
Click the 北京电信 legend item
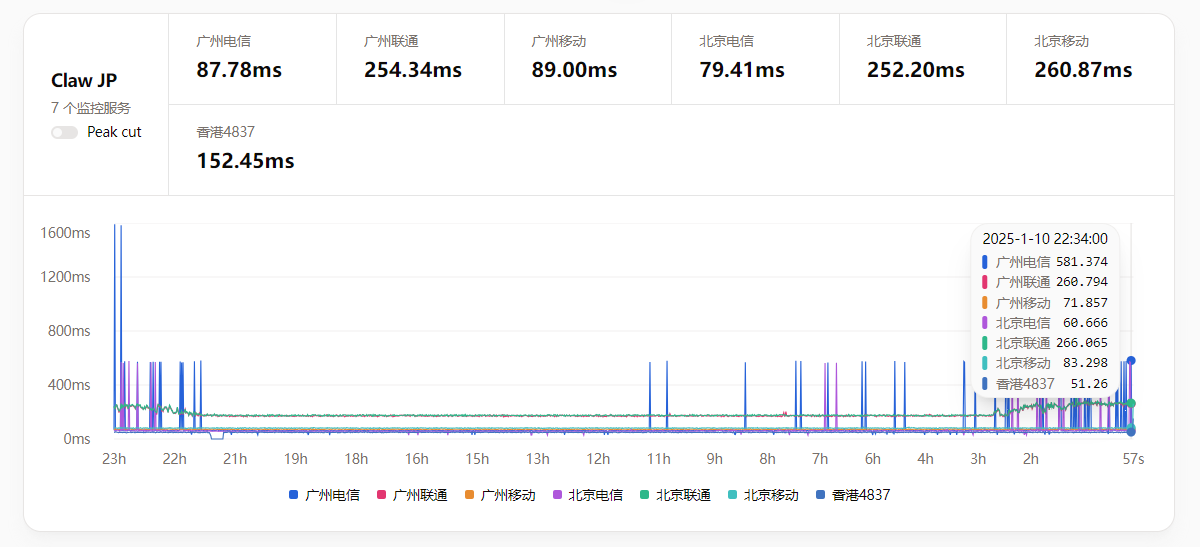pos(587,495)
